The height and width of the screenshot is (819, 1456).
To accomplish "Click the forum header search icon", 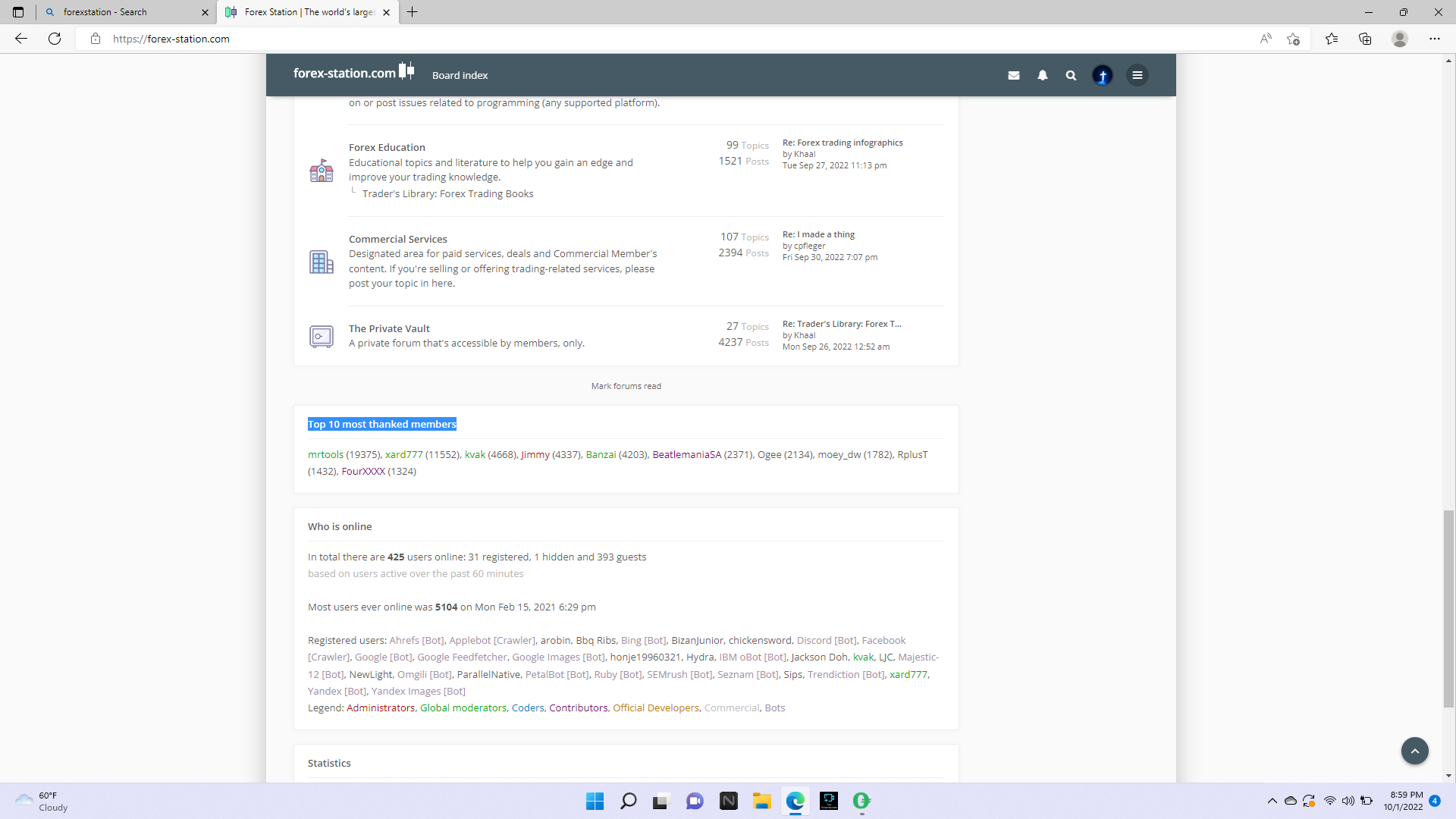I will [1071, 75].
